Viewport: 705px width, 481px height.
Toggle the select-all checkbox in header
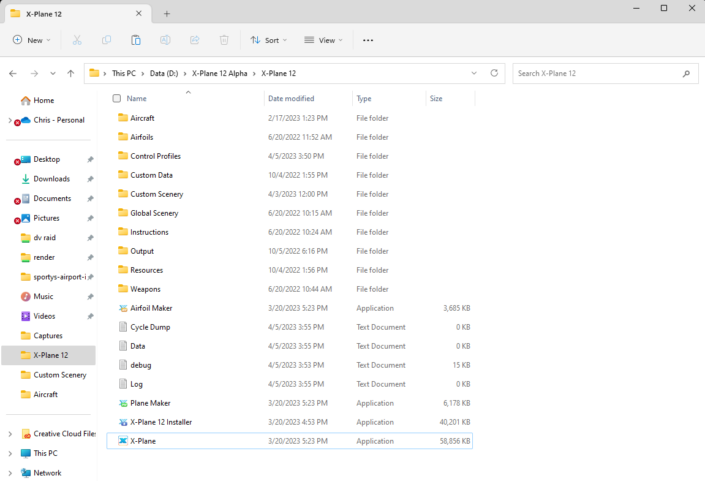(117, 99)
